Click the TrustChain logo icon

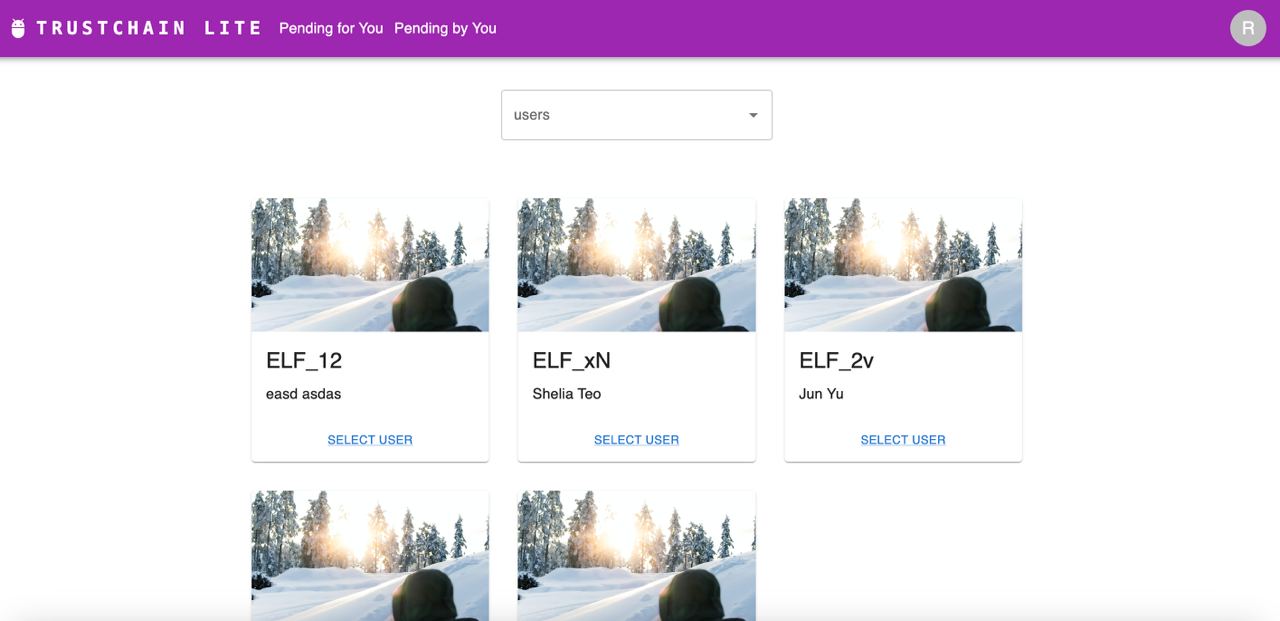pos(18,28)
